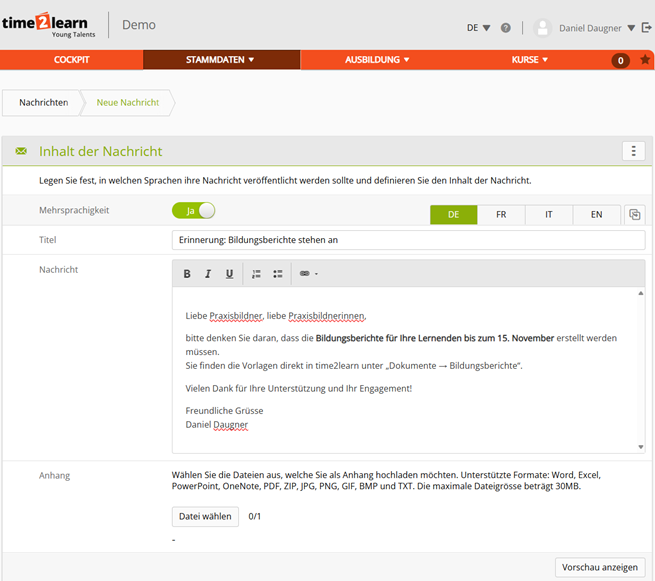655x581 pixels.
Task: Apply bold formatting in message editor
Action: [187, 274]
